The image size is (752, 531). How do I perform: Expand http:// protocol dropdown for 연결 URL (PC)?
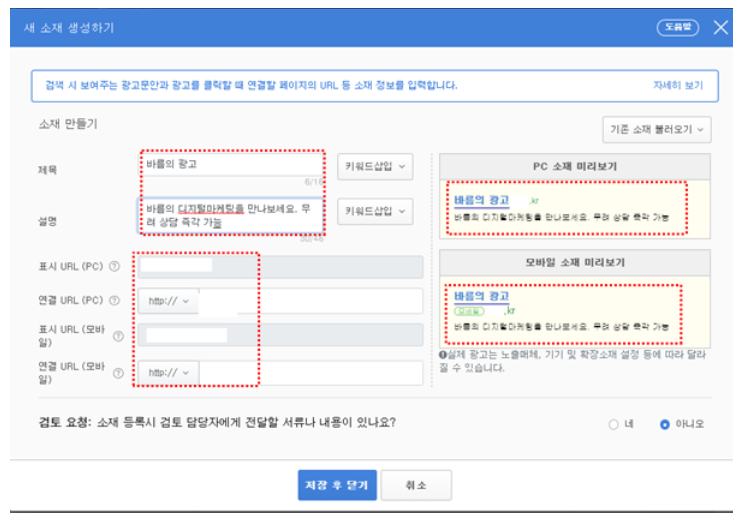tap(168, 301)
